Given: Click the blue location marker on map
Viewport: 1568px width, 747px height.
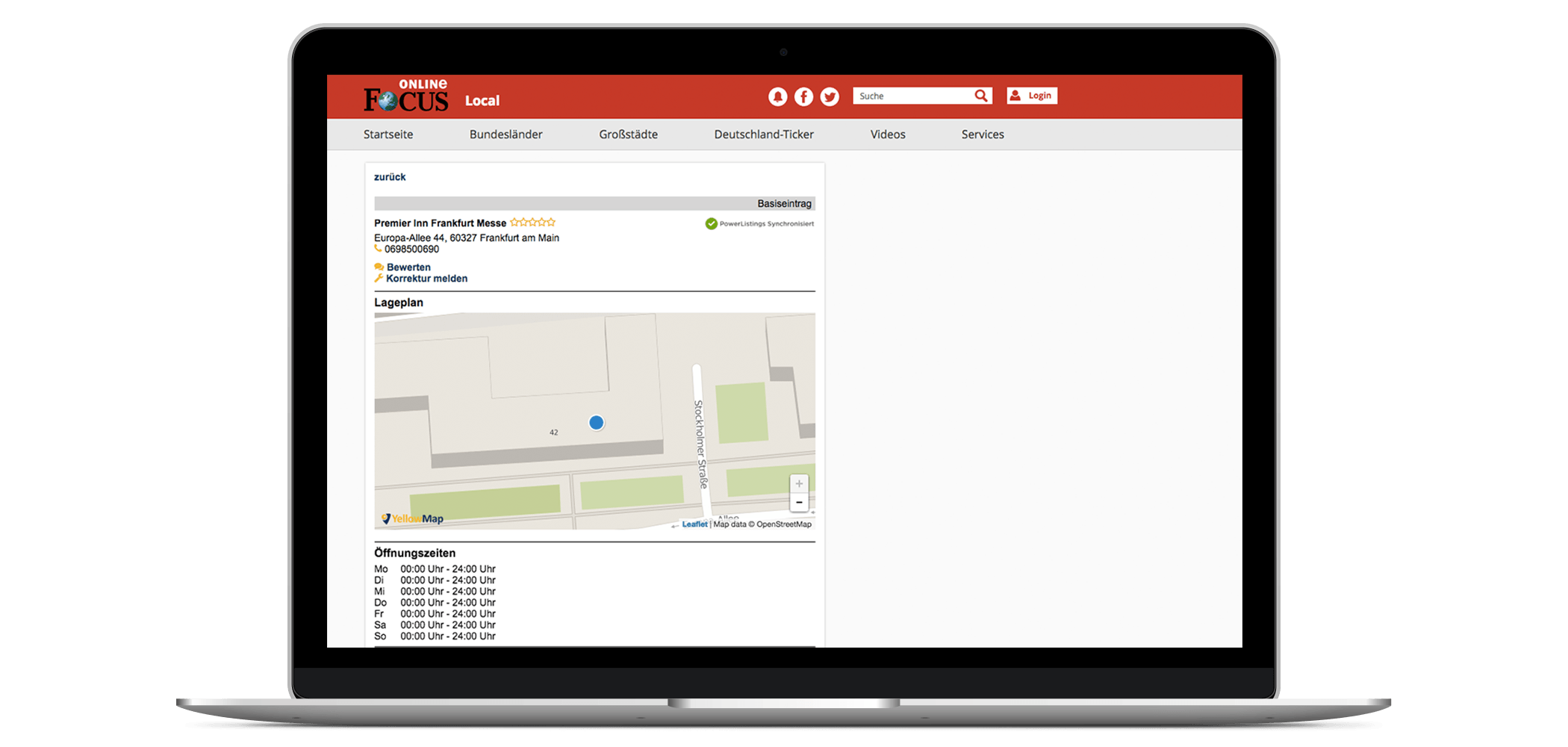Looking at the screenshot, I should (x=596, y=423).
